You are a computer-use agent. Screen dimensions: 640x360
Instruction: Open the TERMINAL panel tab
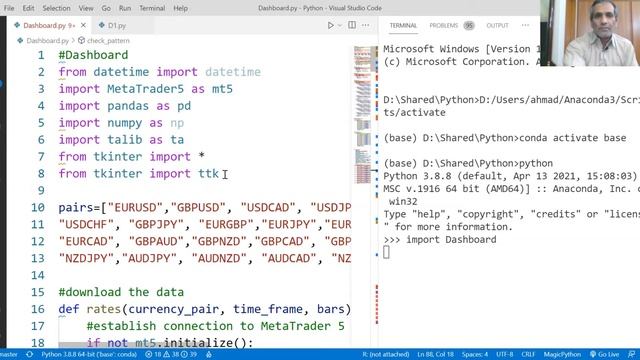tap(403, 25)
